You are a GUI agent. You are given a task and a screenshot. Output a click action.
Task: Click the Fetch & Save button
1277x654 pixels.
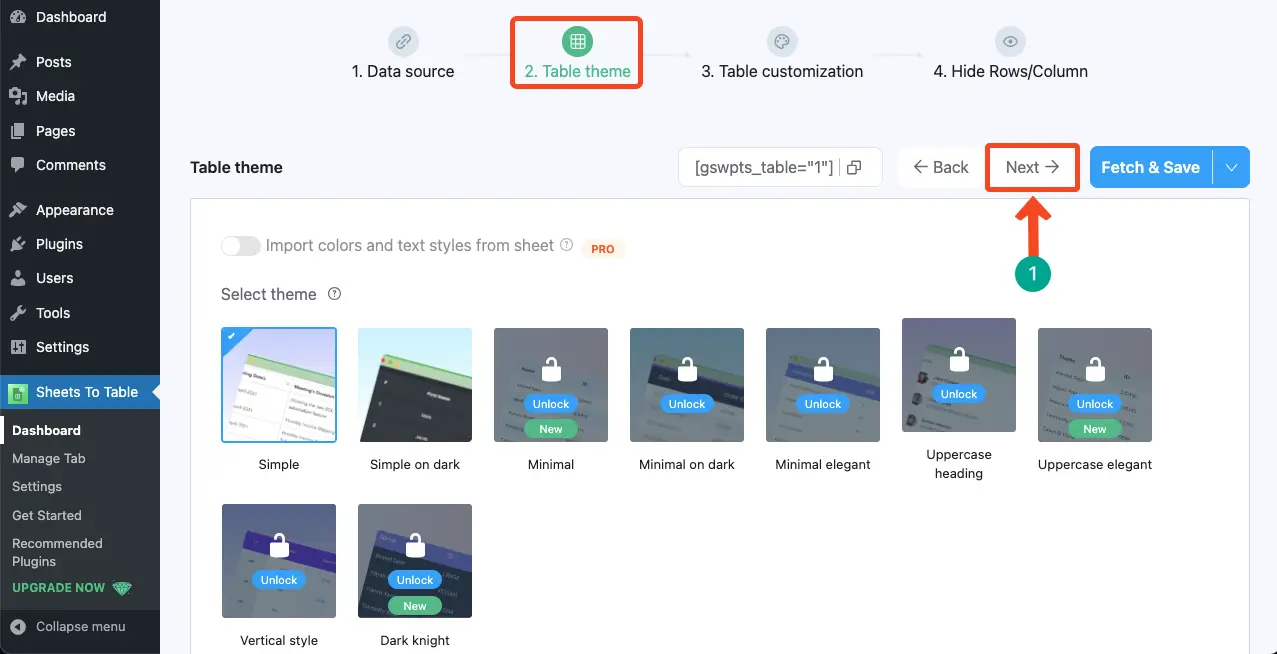[x=1150, y=168]
